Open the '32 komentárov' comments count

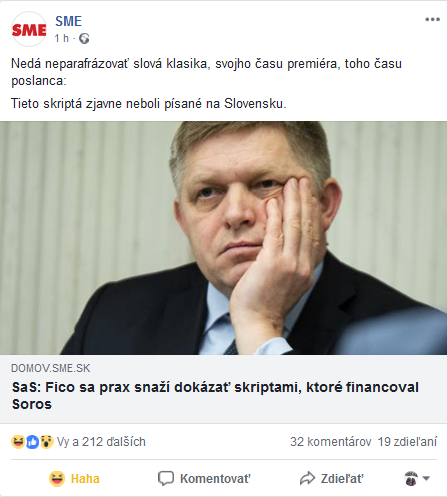[331, 442]
